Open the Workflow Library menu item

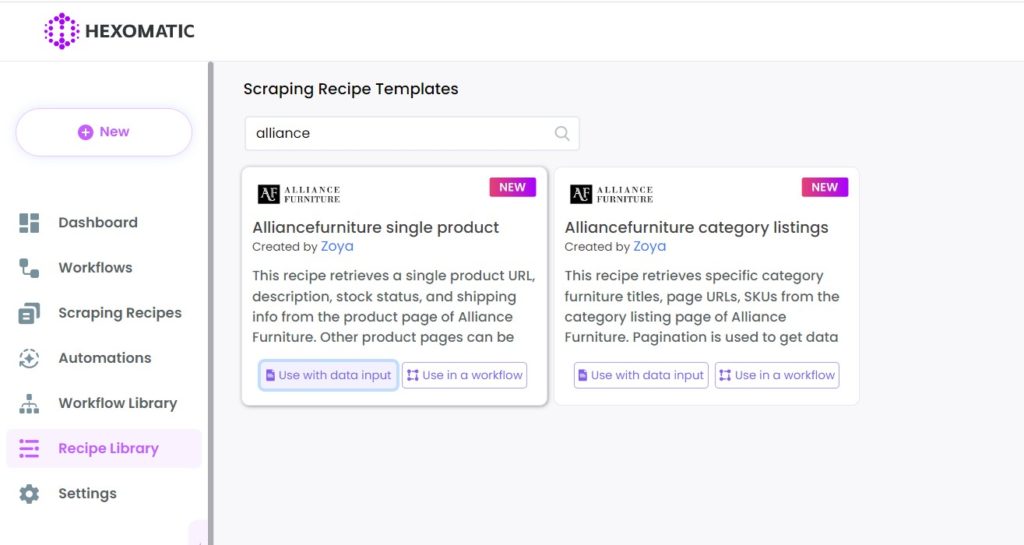point(104,403)
